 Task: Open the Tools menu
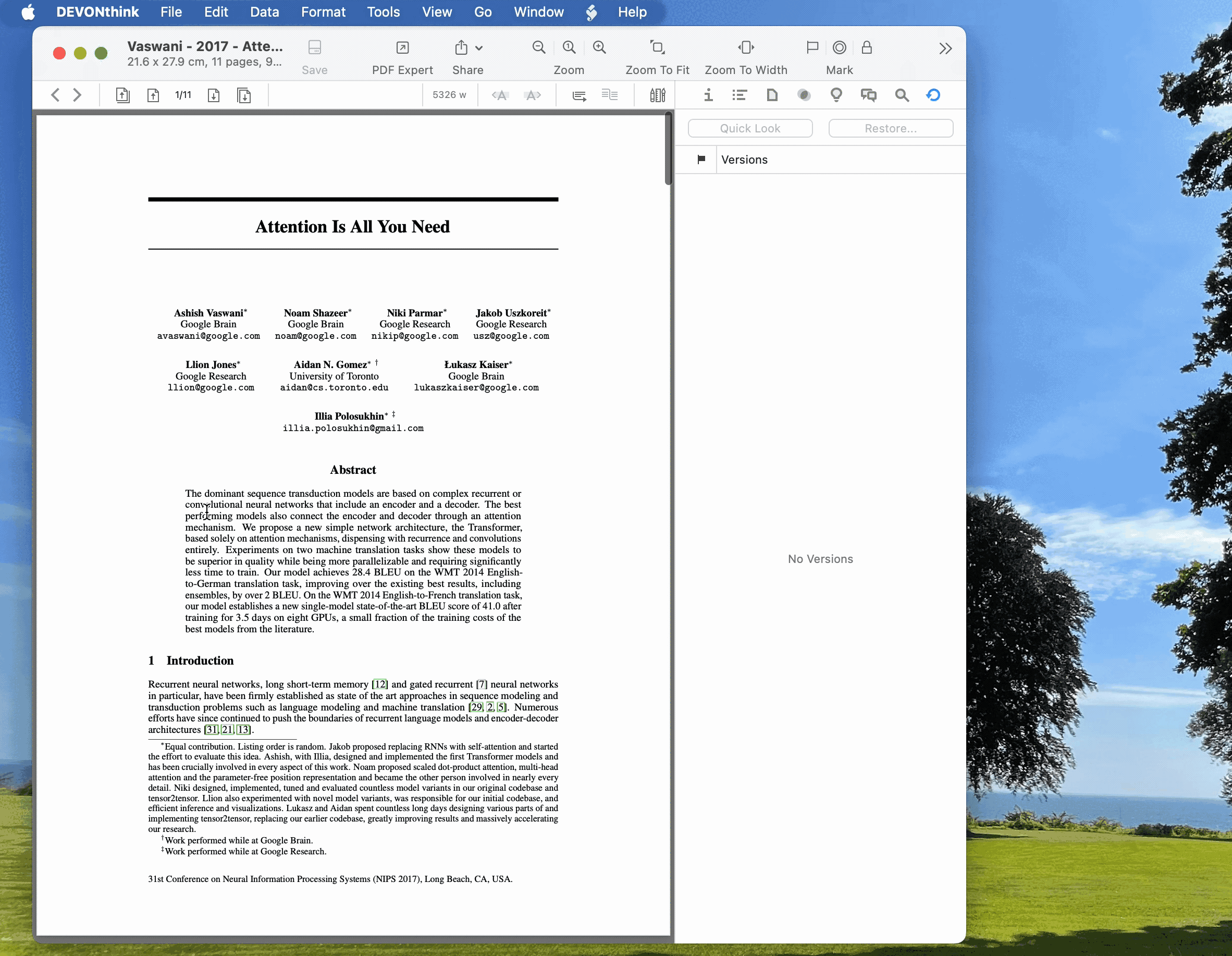[x=383, y=12]
